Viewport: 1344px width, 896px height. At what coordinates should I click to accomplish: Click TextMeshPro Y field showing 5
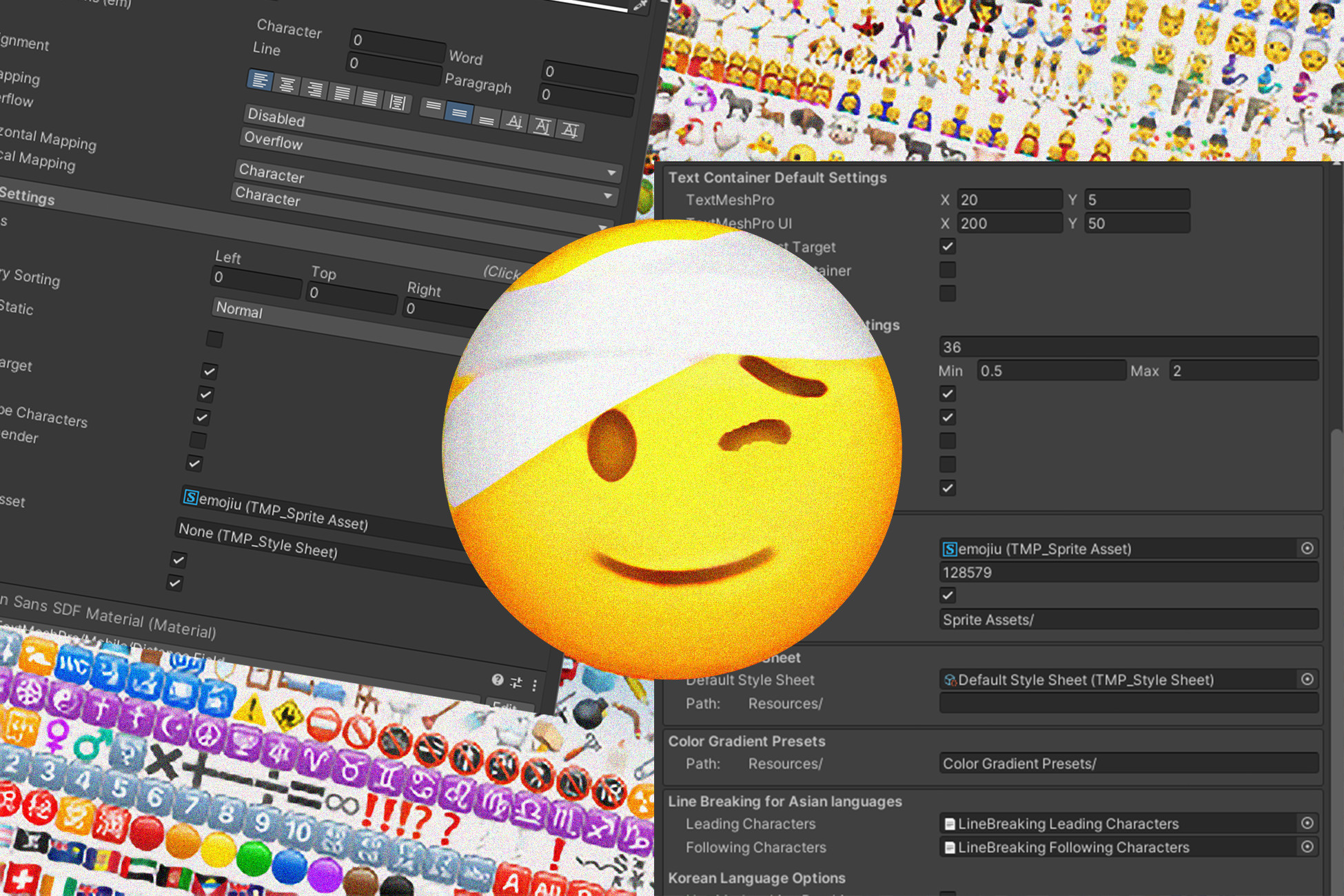[x=1137, y=200]
